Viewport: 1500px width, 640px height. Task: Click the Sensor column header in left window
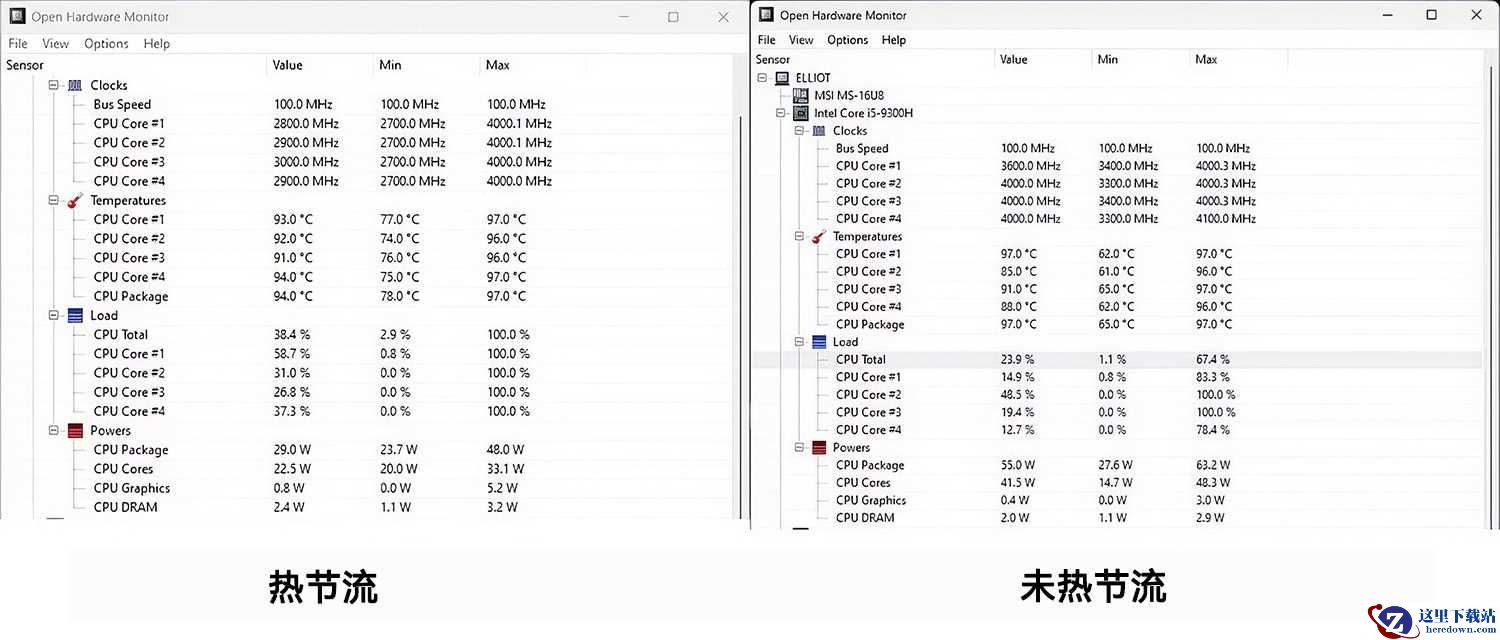[x=135, y=65]
